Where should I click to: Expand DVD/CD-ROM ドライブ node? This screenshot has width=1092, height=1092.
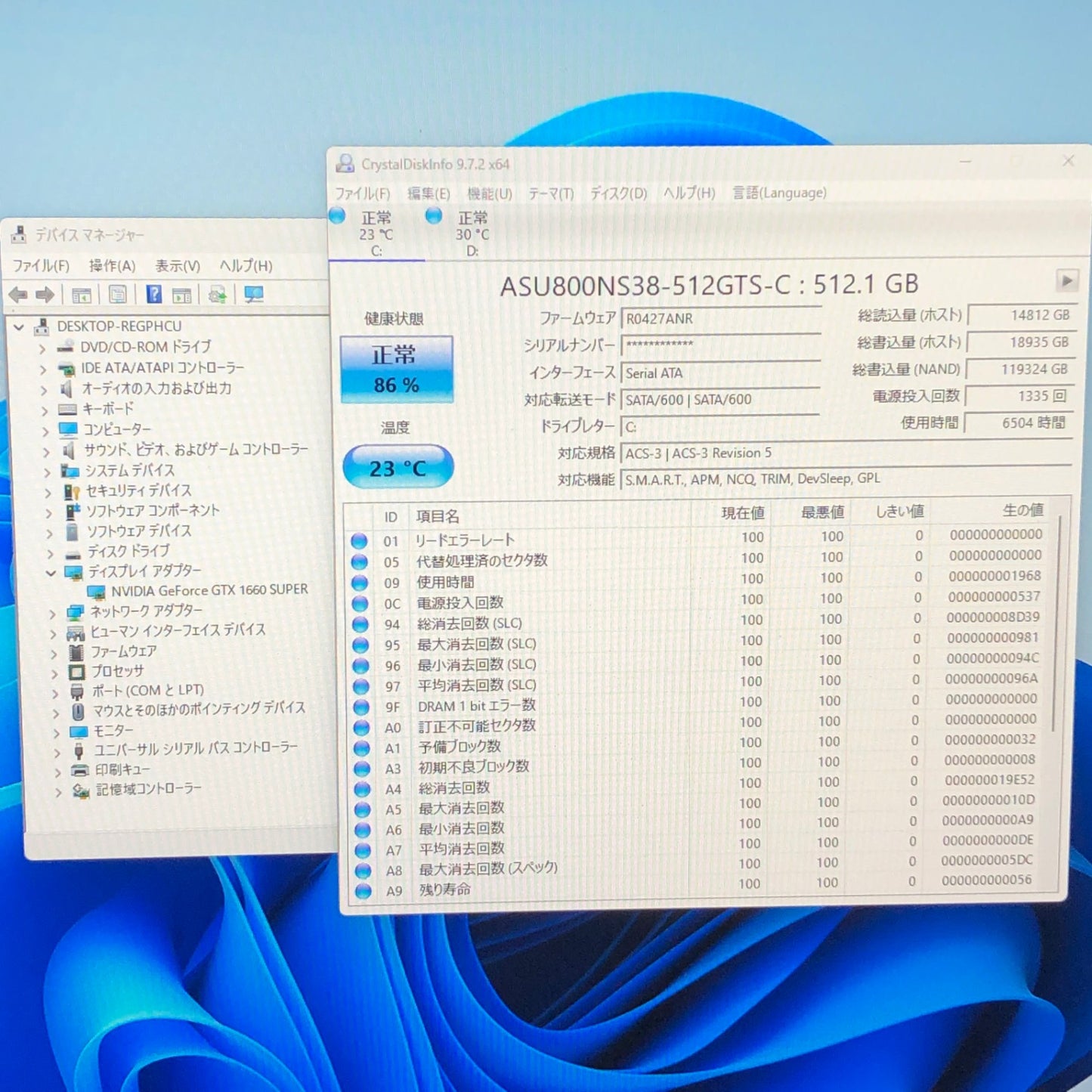click(x=42, y=348)
